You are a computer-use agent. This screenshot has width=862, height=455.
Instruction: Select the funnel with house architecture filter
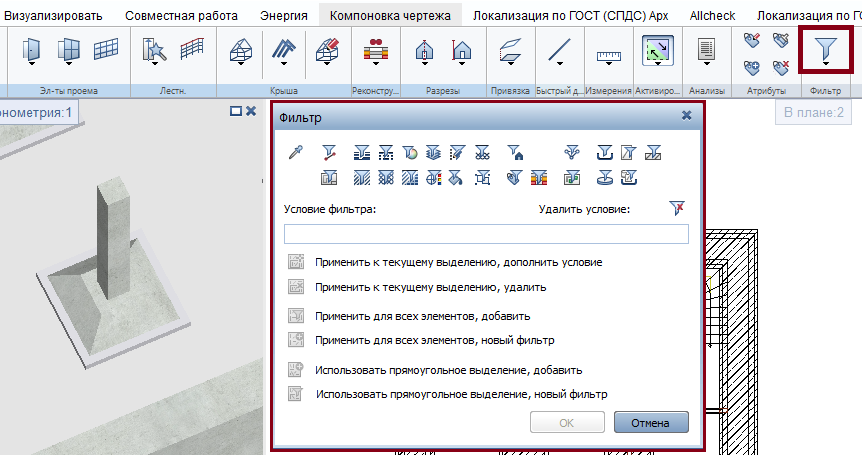[515, 152]
